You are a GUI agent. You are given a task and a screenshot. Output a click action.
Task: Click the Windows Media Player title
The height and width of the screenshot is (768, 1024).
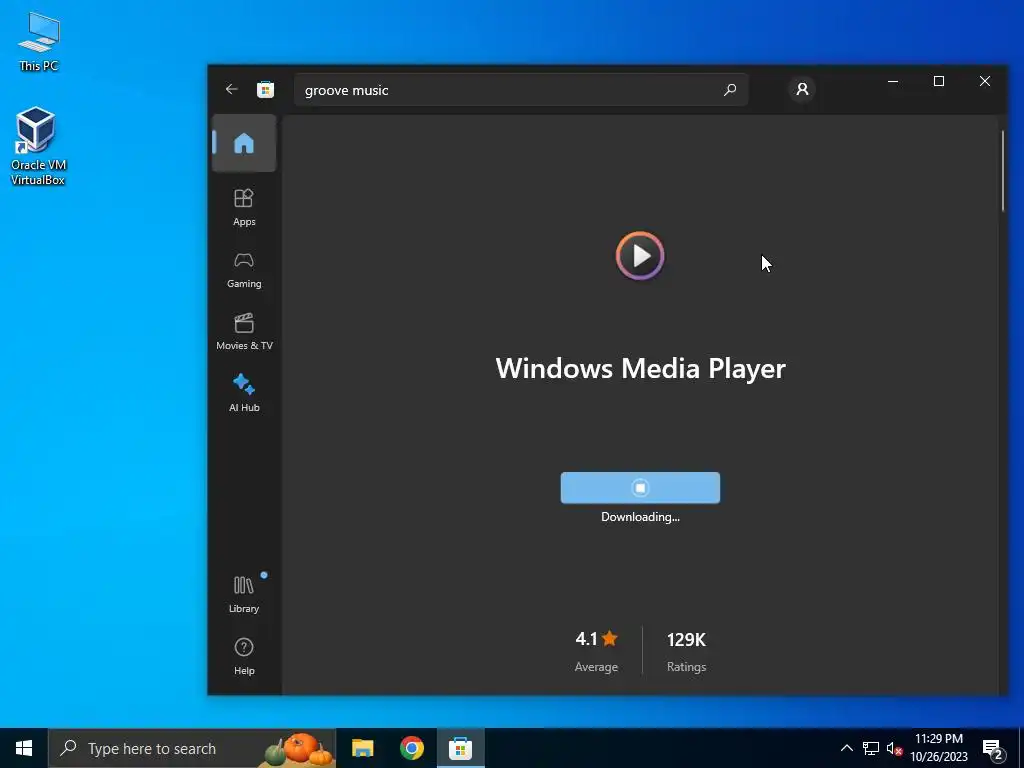pyautogui.click(x=640, y=368)
